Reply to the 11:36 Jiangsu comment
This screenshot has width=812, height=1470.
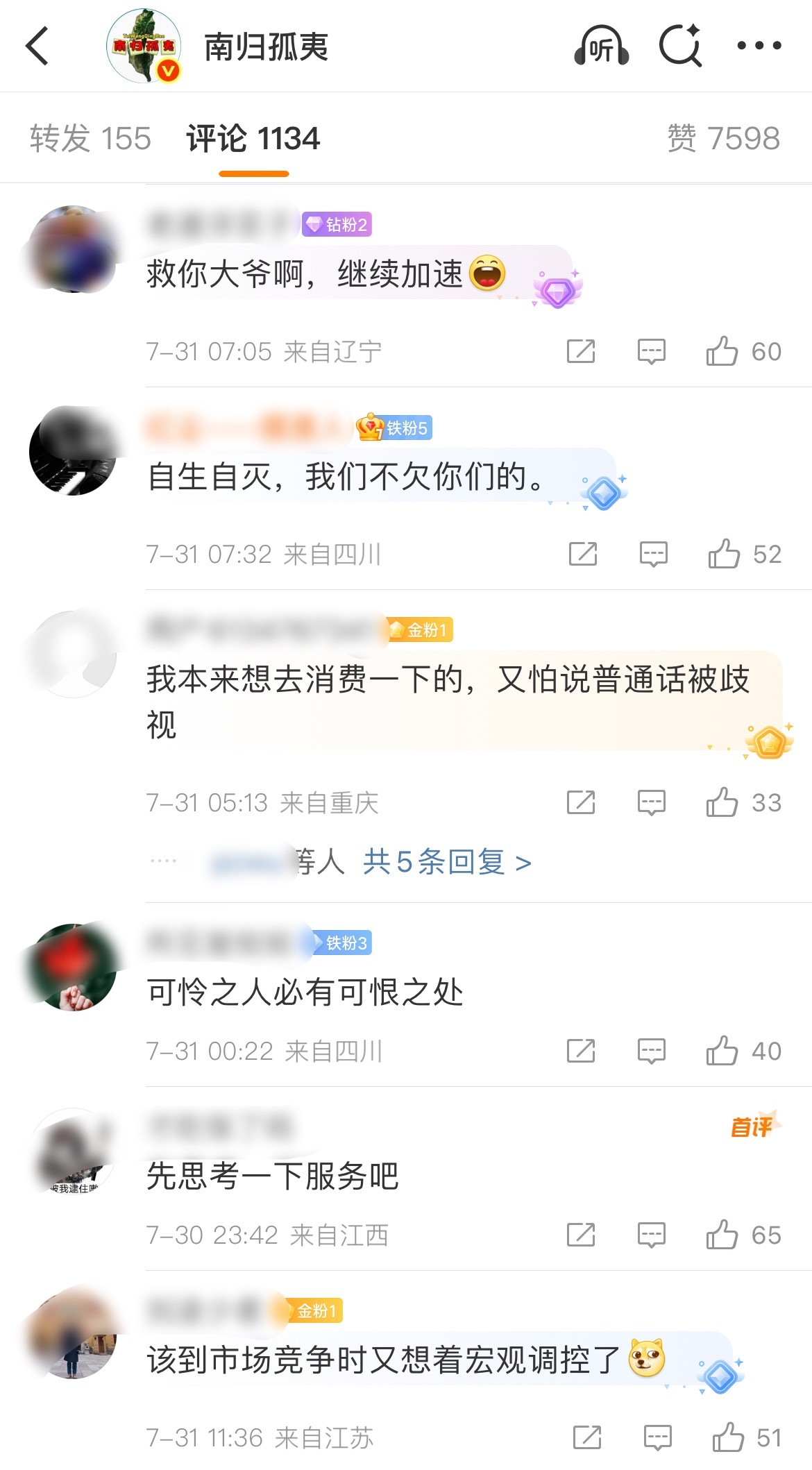point(657,1437)
